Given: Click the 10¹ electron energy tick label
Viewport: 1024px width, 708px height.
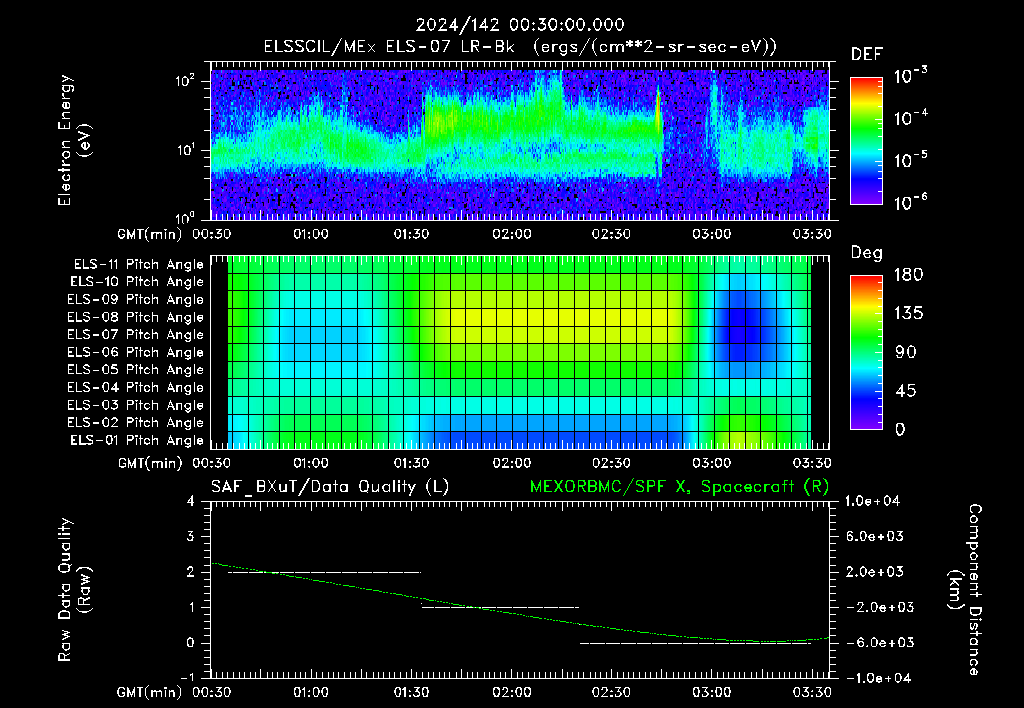Looking at the screenshot, I should click(185, 150).
